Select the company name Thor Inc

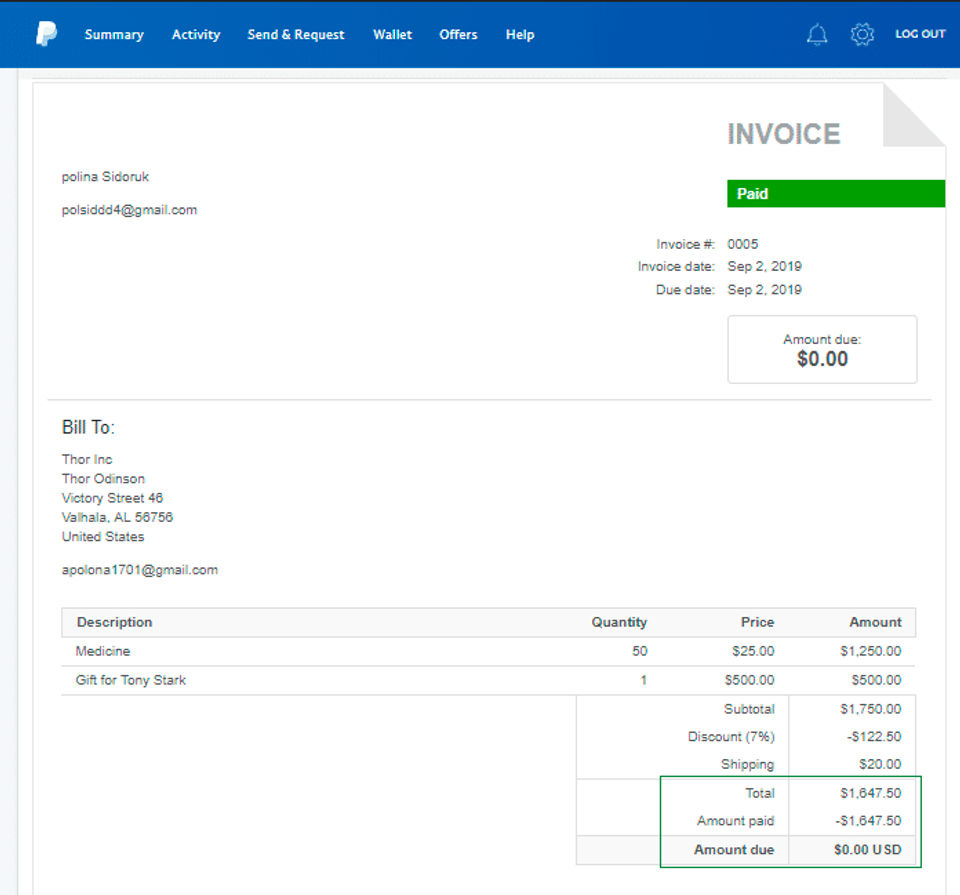pos(87,459)
